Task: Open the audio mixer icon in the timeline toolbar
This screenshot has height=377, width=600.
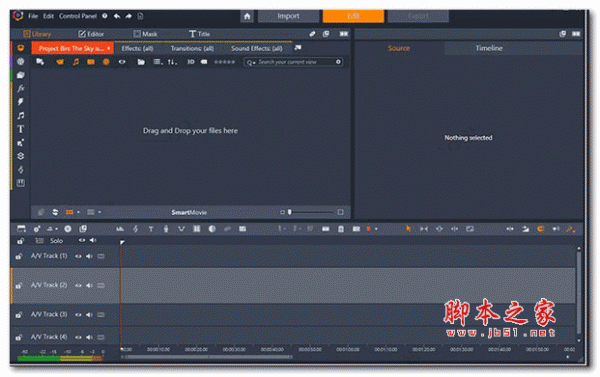Action: click(x=120, y=229)
